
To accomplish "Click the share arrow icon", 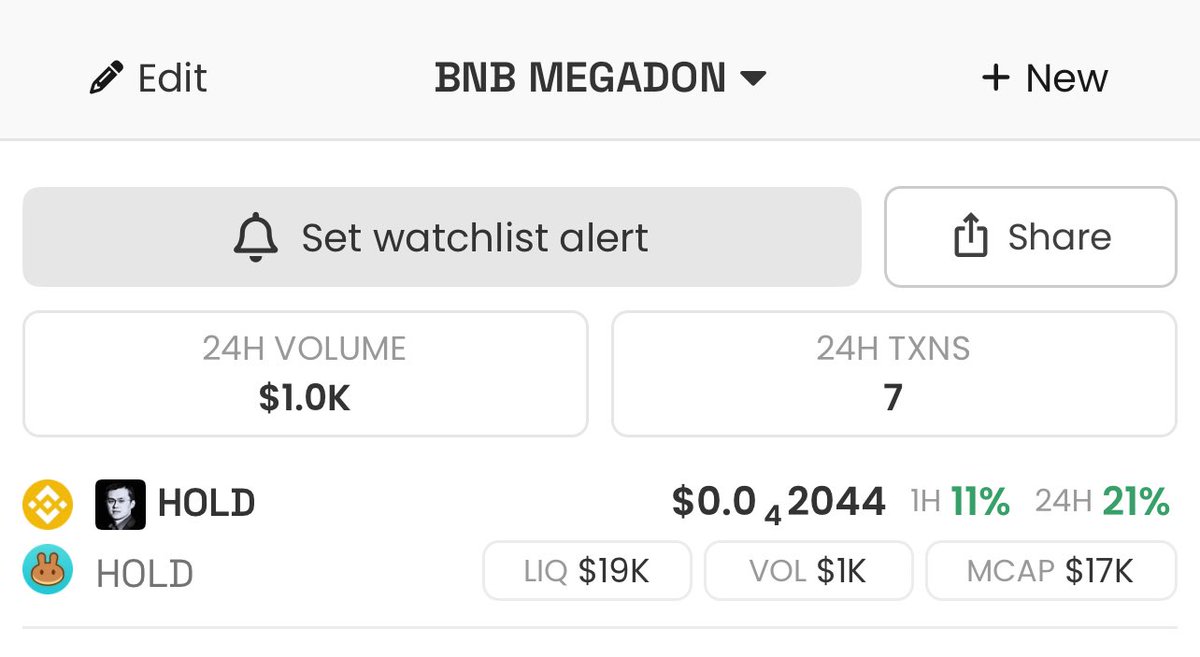I will pyautogui.click(x=970, y=237).
